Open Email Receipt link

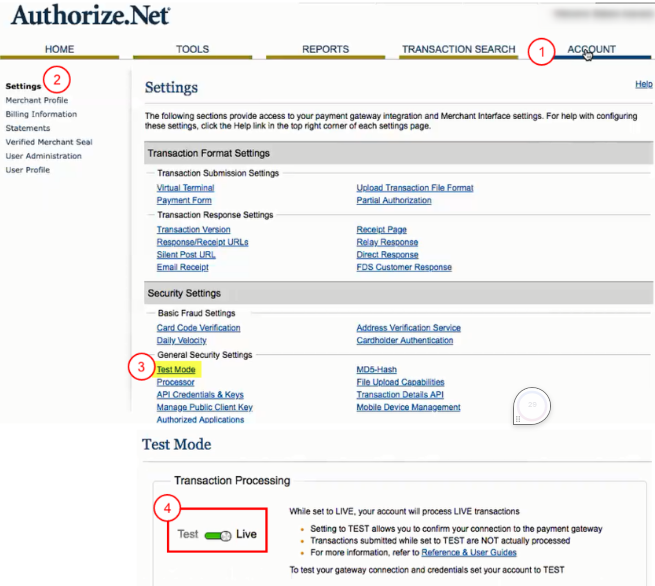point(183,267)
